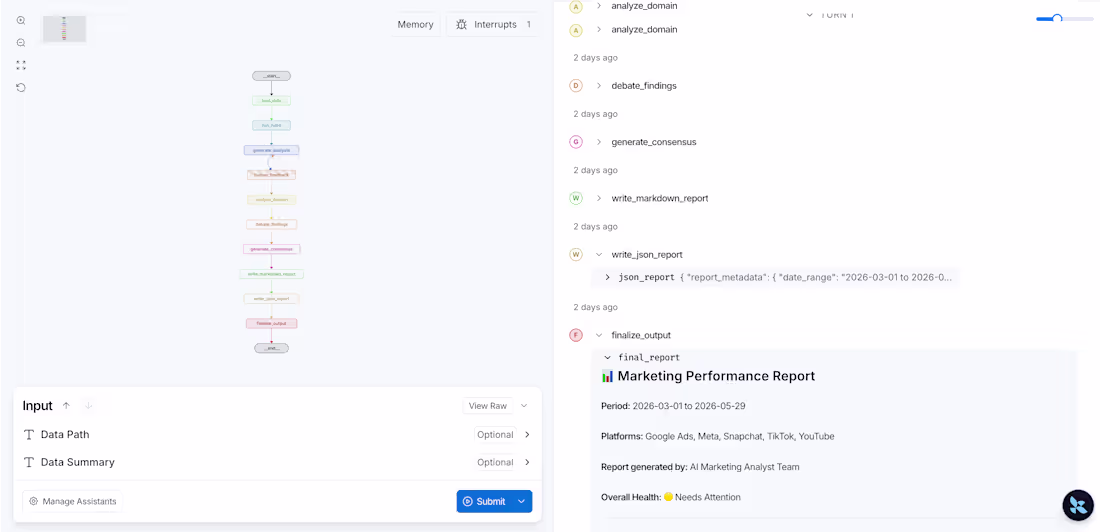
Task: Click the debate_findings D badge icon
Action: click(x=576, y=86)
